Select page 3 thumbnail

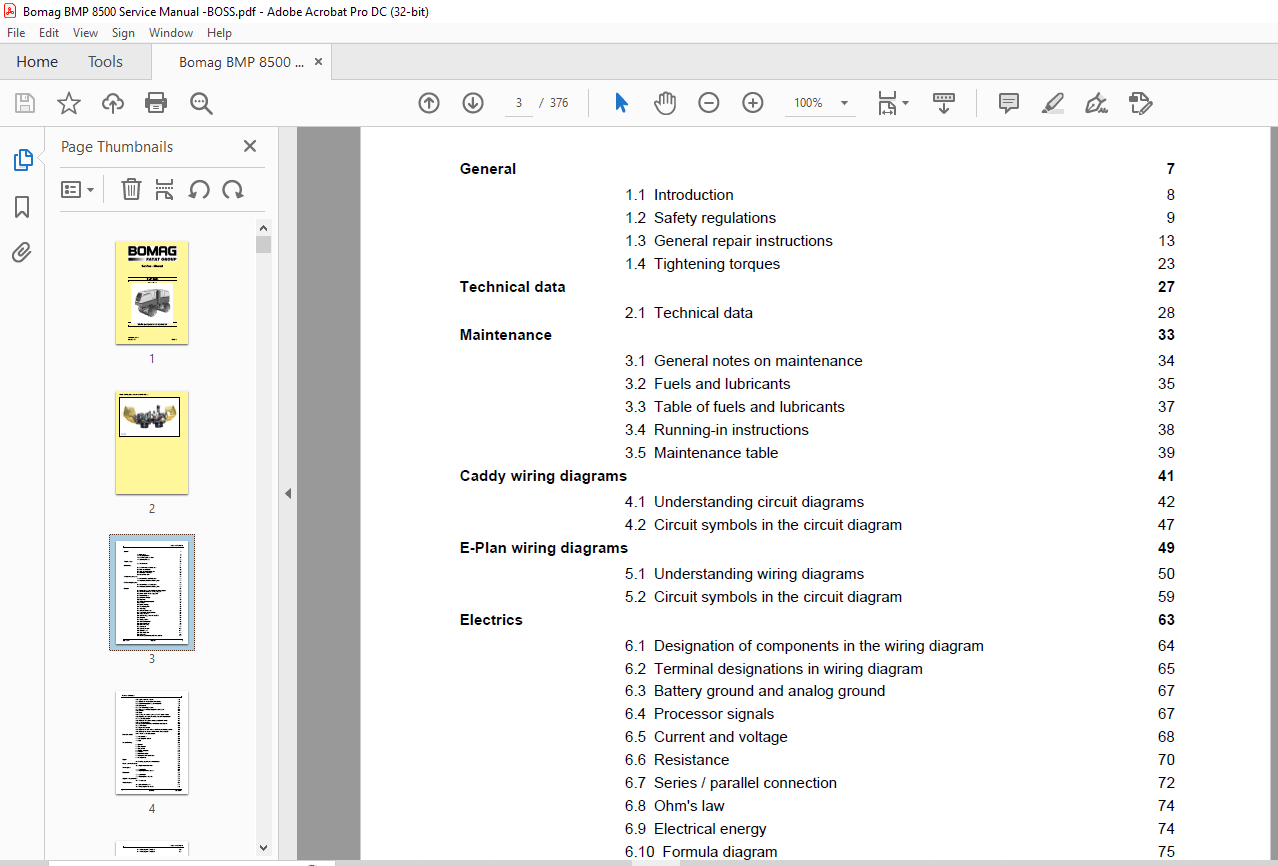152,592
